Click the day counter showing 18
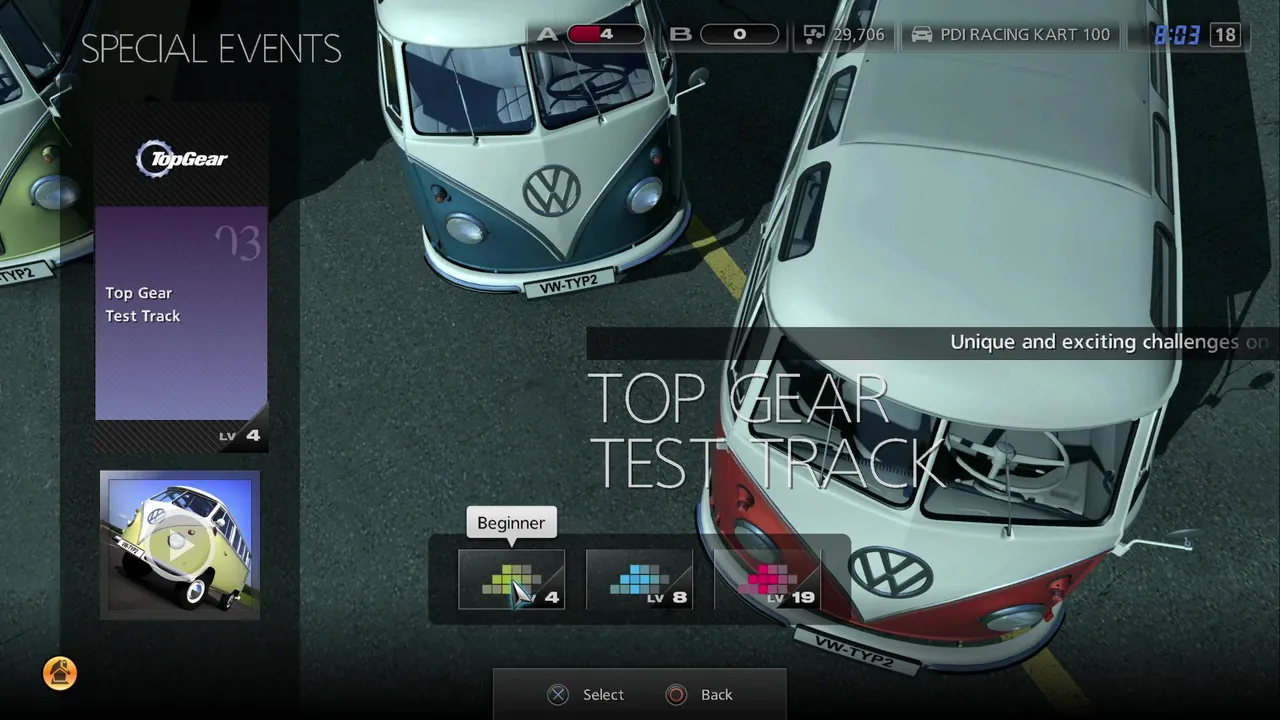 (x=1226, y=35)
